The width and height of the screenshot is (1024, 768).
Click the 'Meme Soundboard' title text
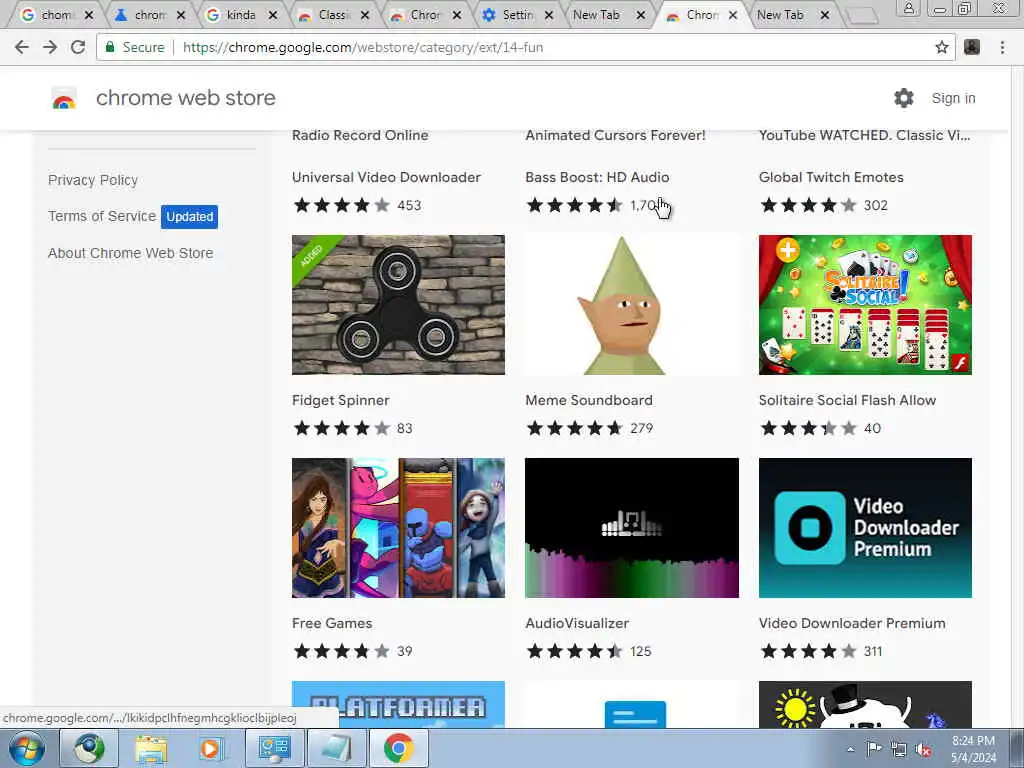click(588, 400)
